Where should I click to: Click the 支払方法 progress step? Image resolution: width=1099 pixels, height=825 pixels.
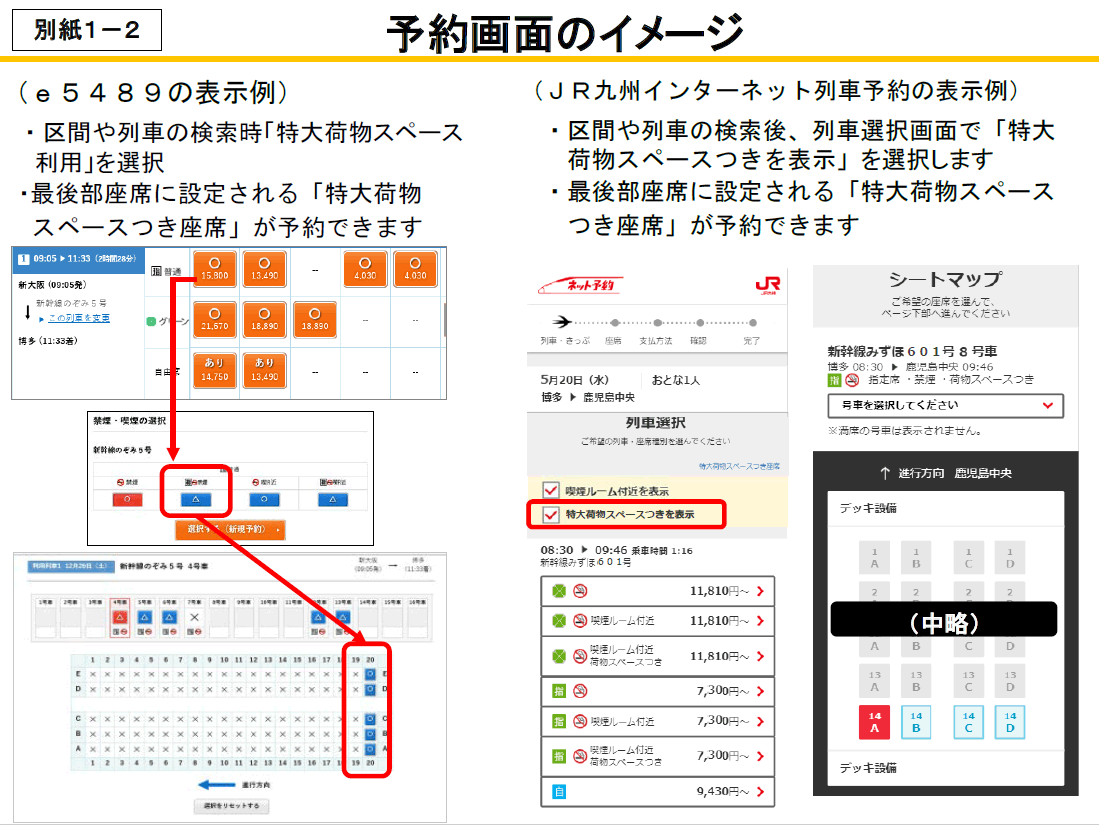tap(655, 341)
